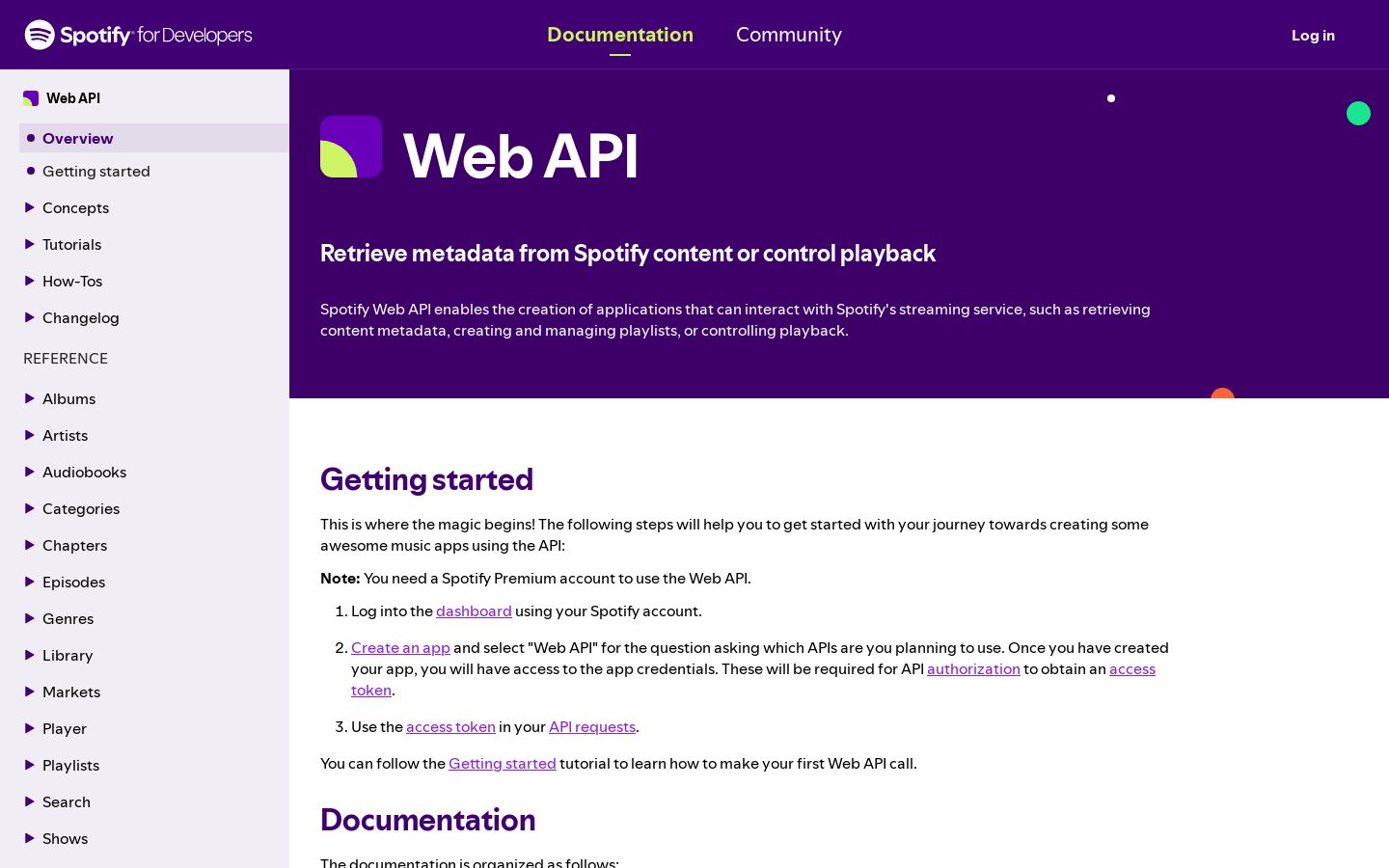Open the Community tab

[x=789, y=35]
